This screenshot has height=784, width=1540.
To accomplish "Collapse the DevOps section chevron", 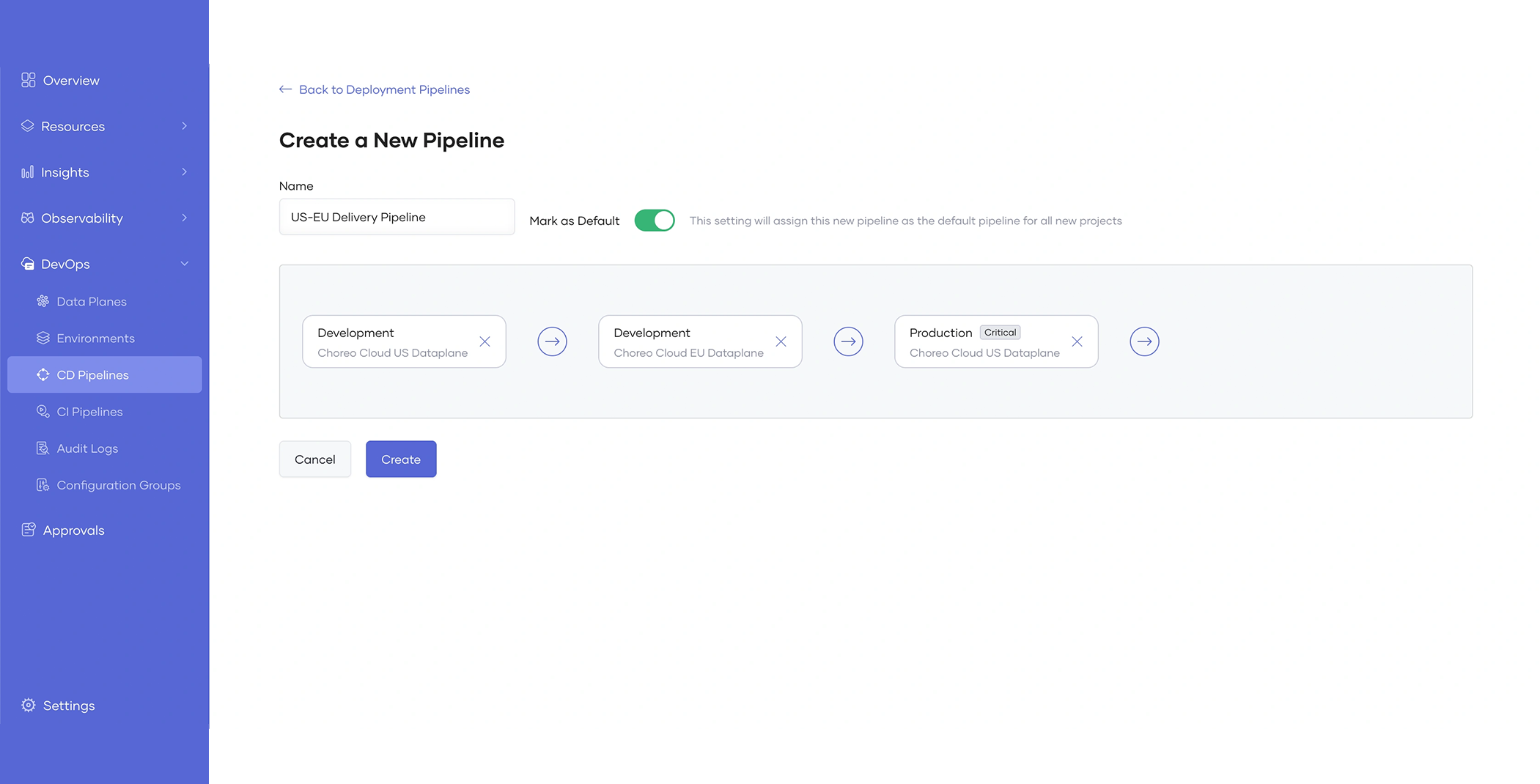I will click(x=184, y=264).
